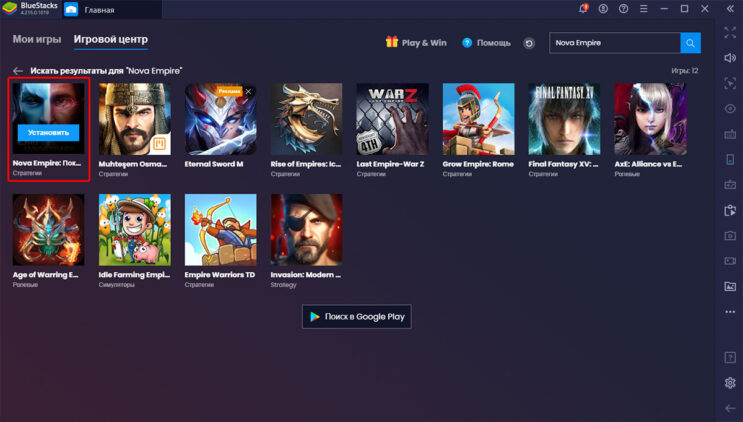743x422 pixels.
Task: Select the Игровой центр tab
Action: click(x=110, y=40)
